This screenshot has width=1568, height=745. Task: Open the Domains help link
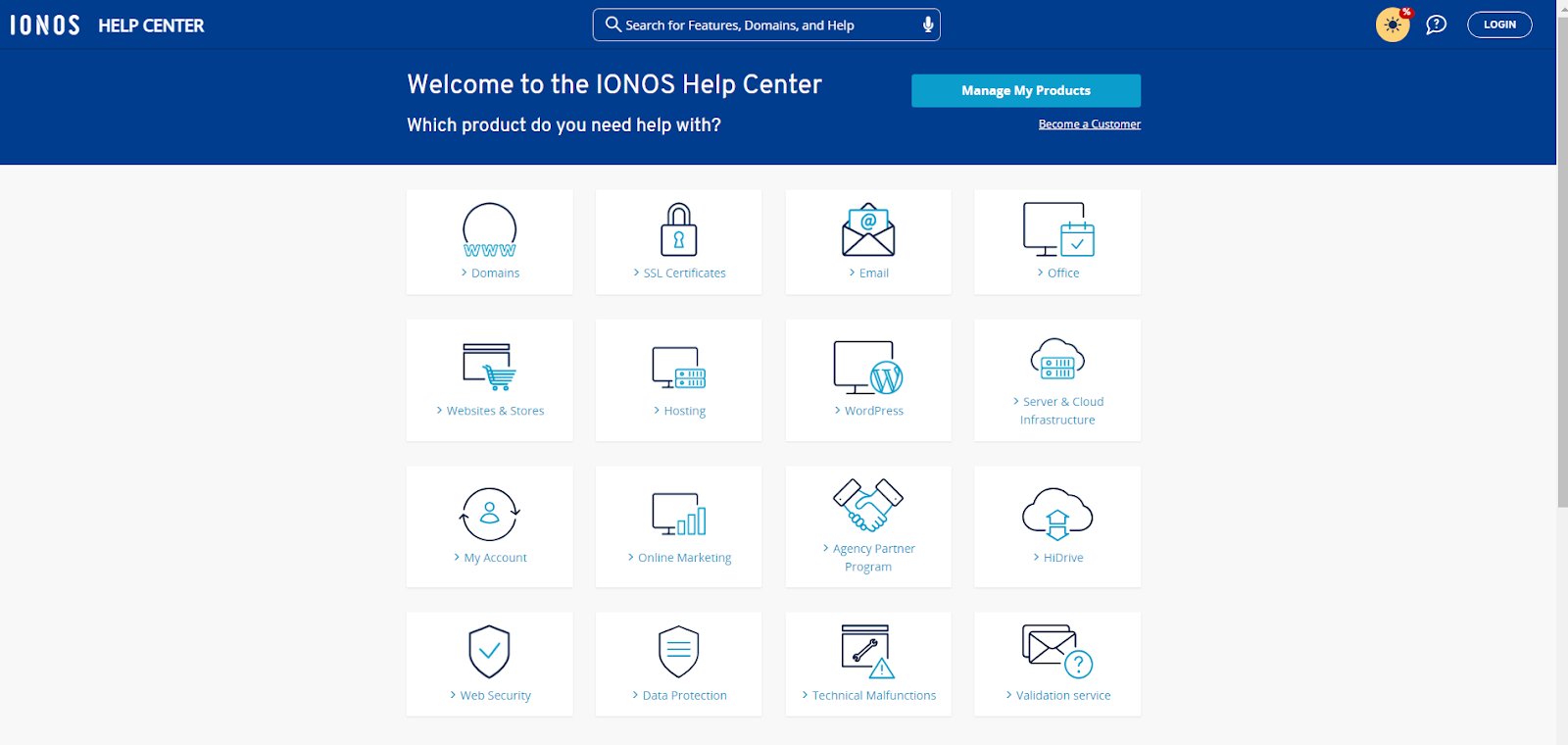click(490, 273)
